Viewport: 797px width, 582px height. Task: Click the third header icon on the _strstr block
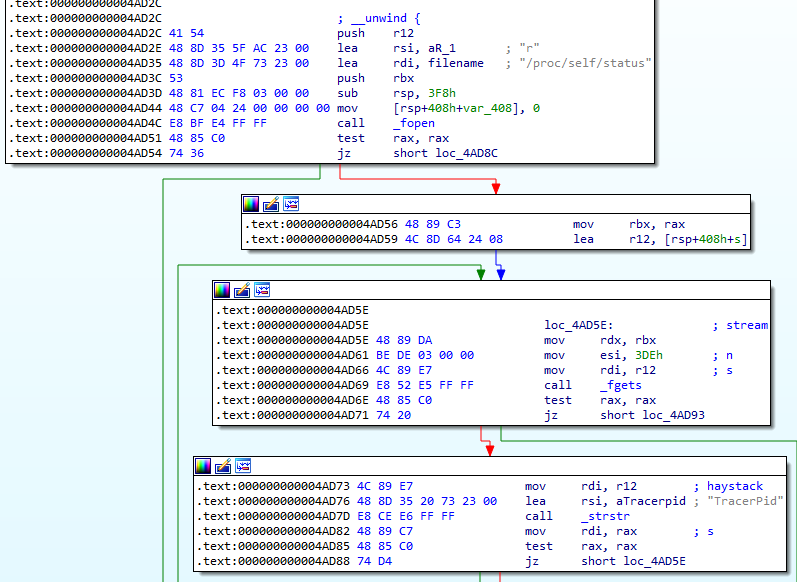coord(243,466)
